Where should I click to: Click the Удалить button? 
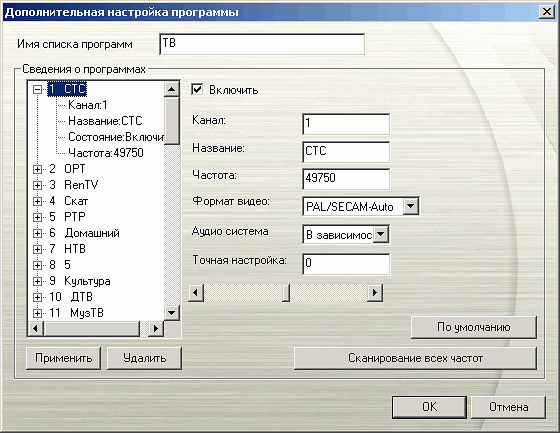(x=144, y=358)
